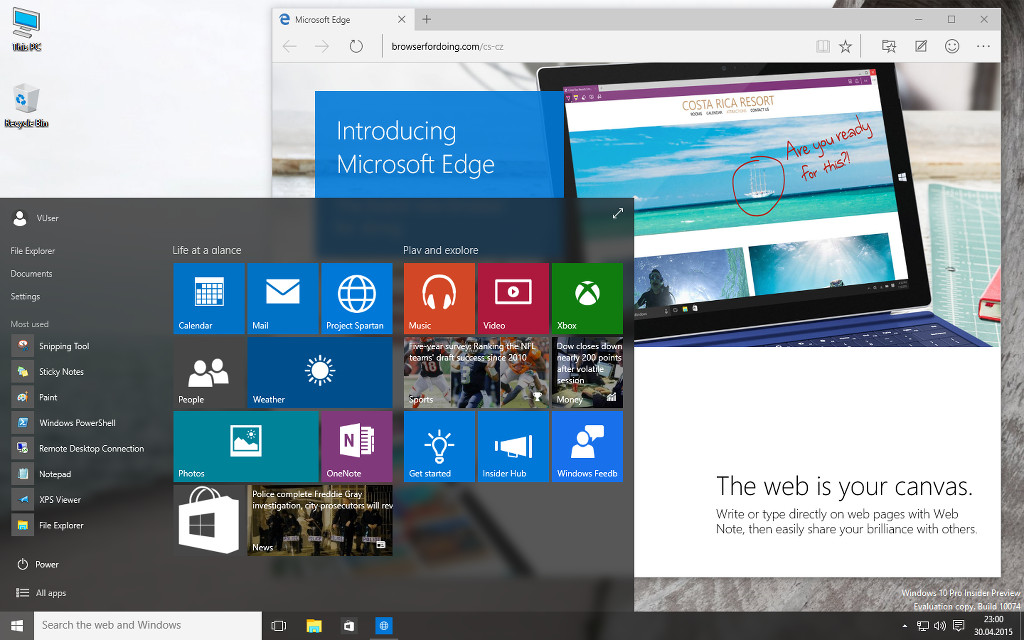The height and width of the screenshot is (640, 1024).
Task: Show hidden system tray icons
Action: [x=904, y=626]
